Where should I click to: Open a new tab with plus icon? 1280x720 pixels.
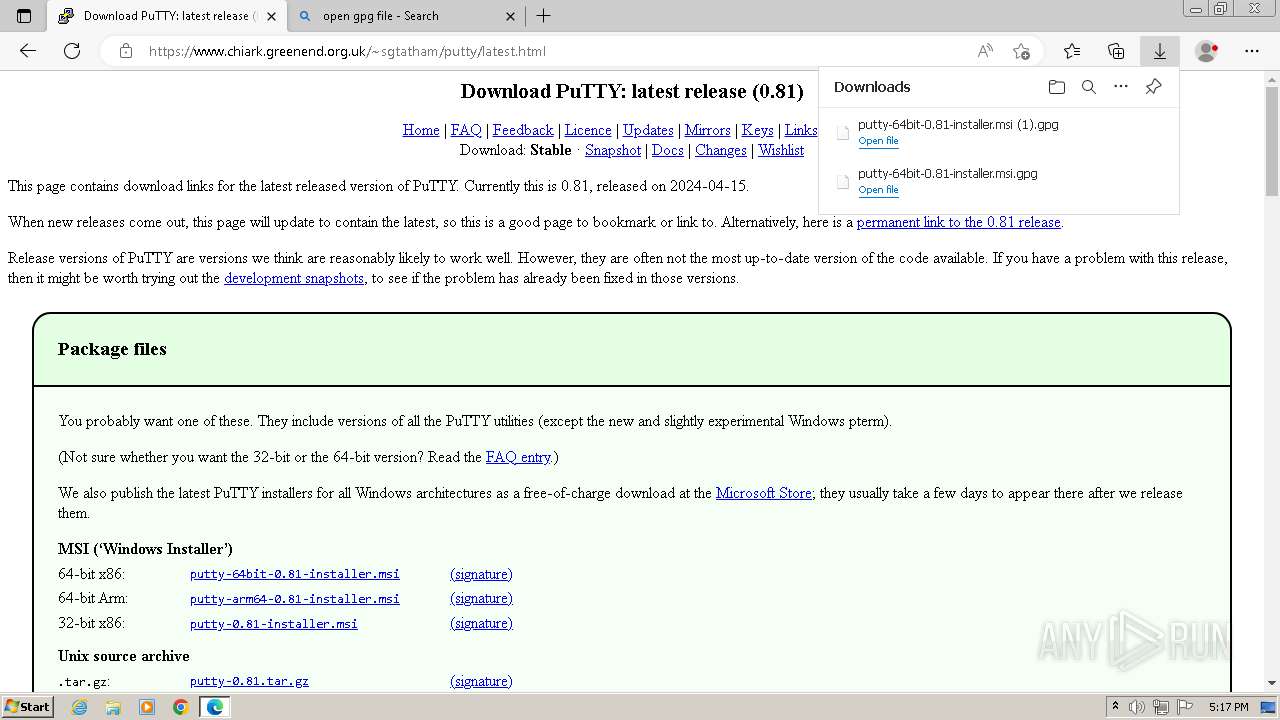pyautogui.click(x=544, y=16)
